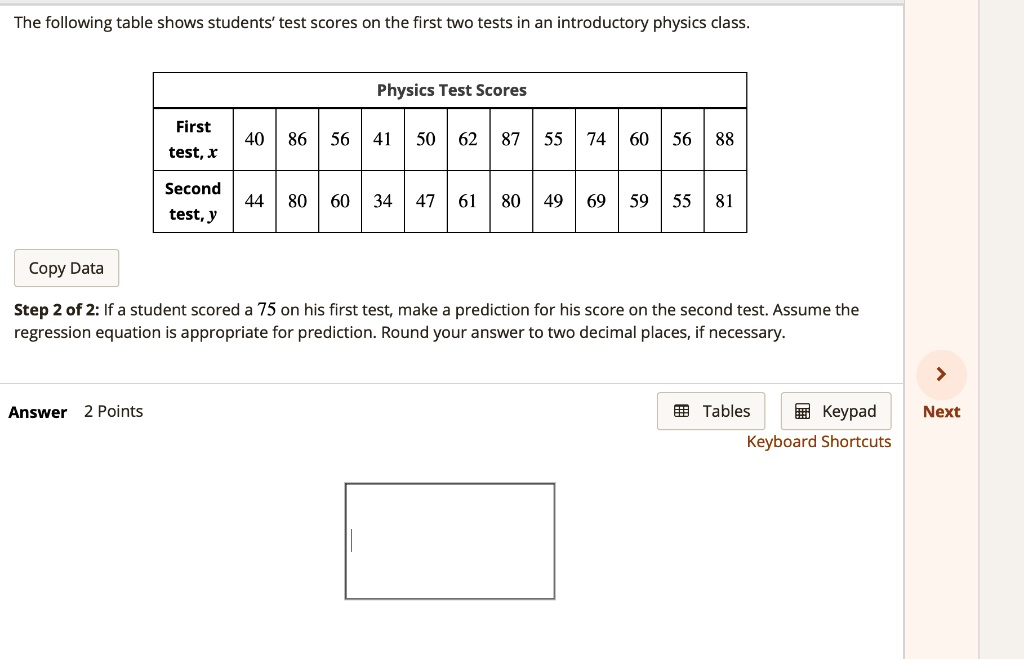Click the Step 2 of 2 heading
This screenshot has width=1024, height=659.
(x=55, y=309)
